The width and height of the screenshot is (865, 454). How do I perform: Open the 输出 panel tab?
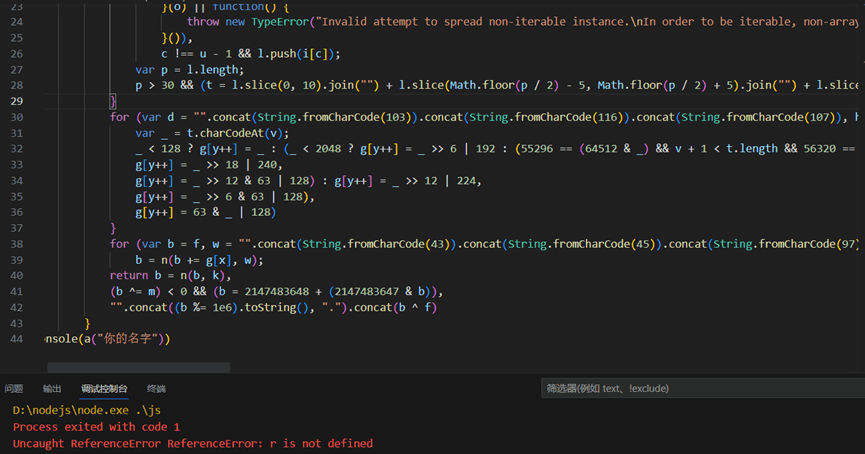click(x=52, y=388)
